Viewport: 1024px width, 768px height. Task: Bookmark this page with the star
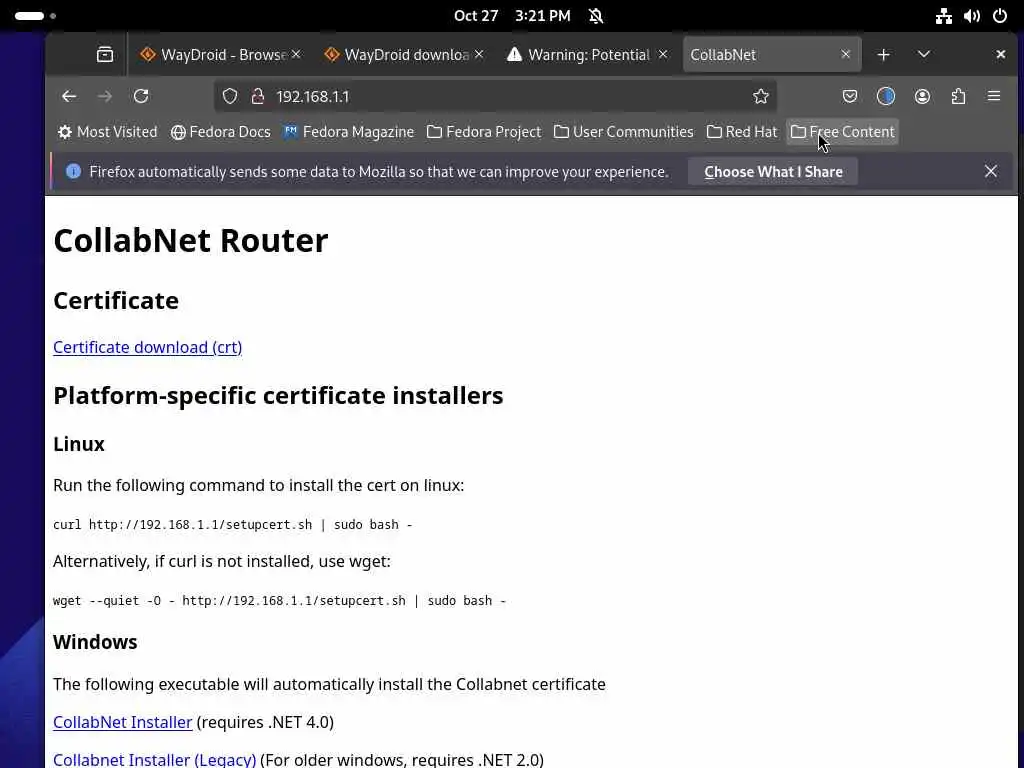pos(760,97)
